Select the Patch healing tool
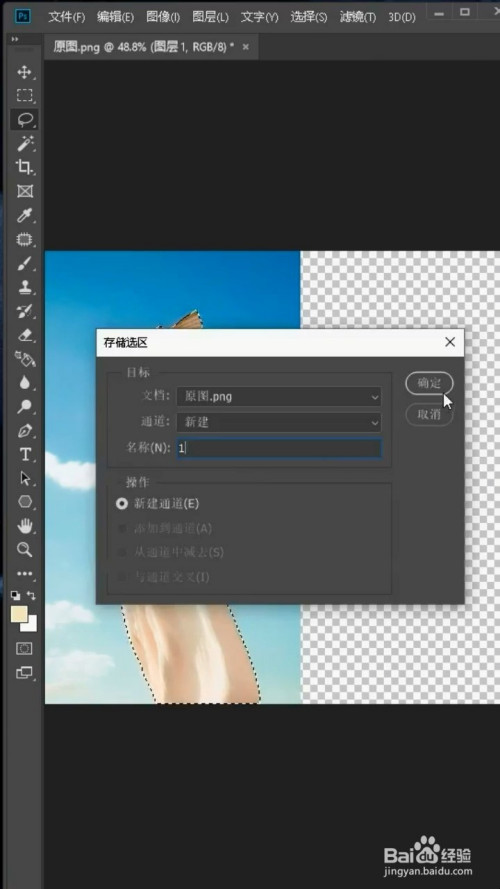 point(24,239)
